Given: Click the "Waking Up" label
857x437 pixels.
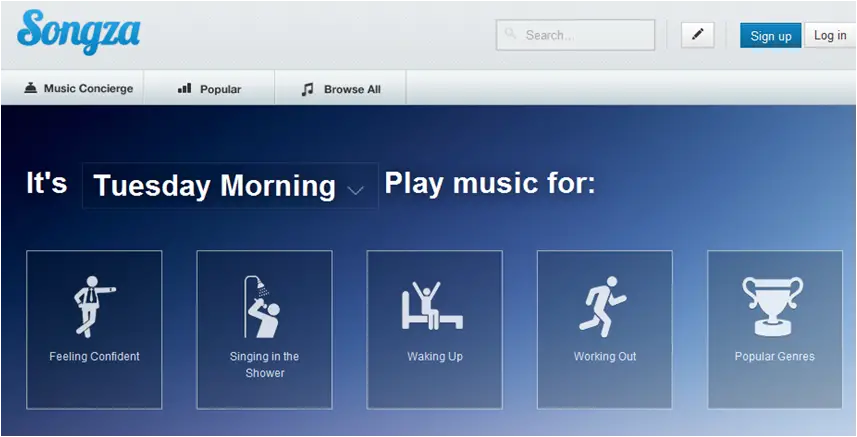Looking at the screenshot, I should tap(435, 357).
